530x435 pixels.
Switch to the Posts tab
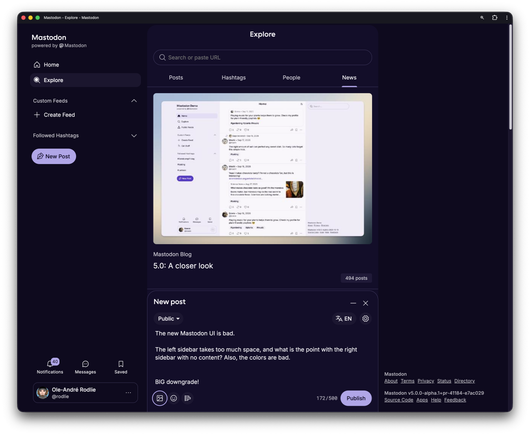click(x=176, y=77)
